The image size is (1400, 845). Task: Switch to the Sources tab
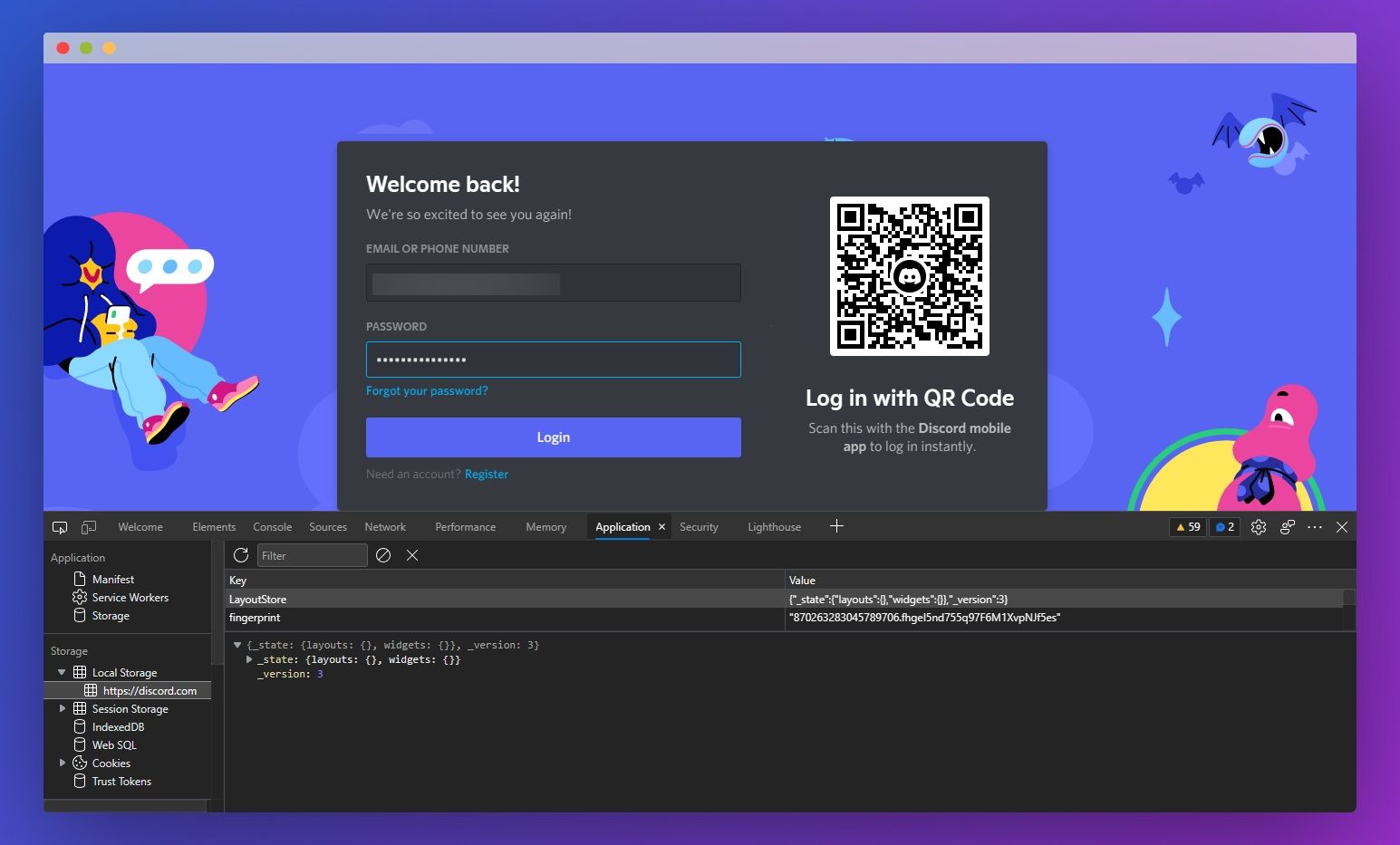328,527
